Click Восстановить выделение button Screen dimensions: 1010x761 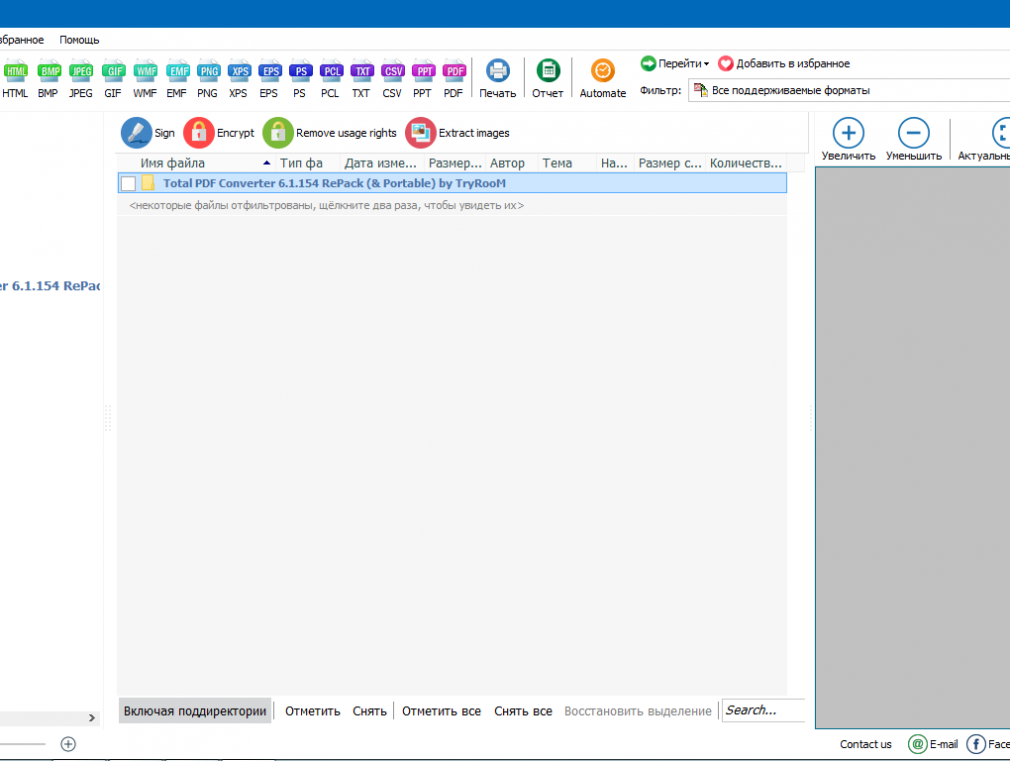click(638, 711)
